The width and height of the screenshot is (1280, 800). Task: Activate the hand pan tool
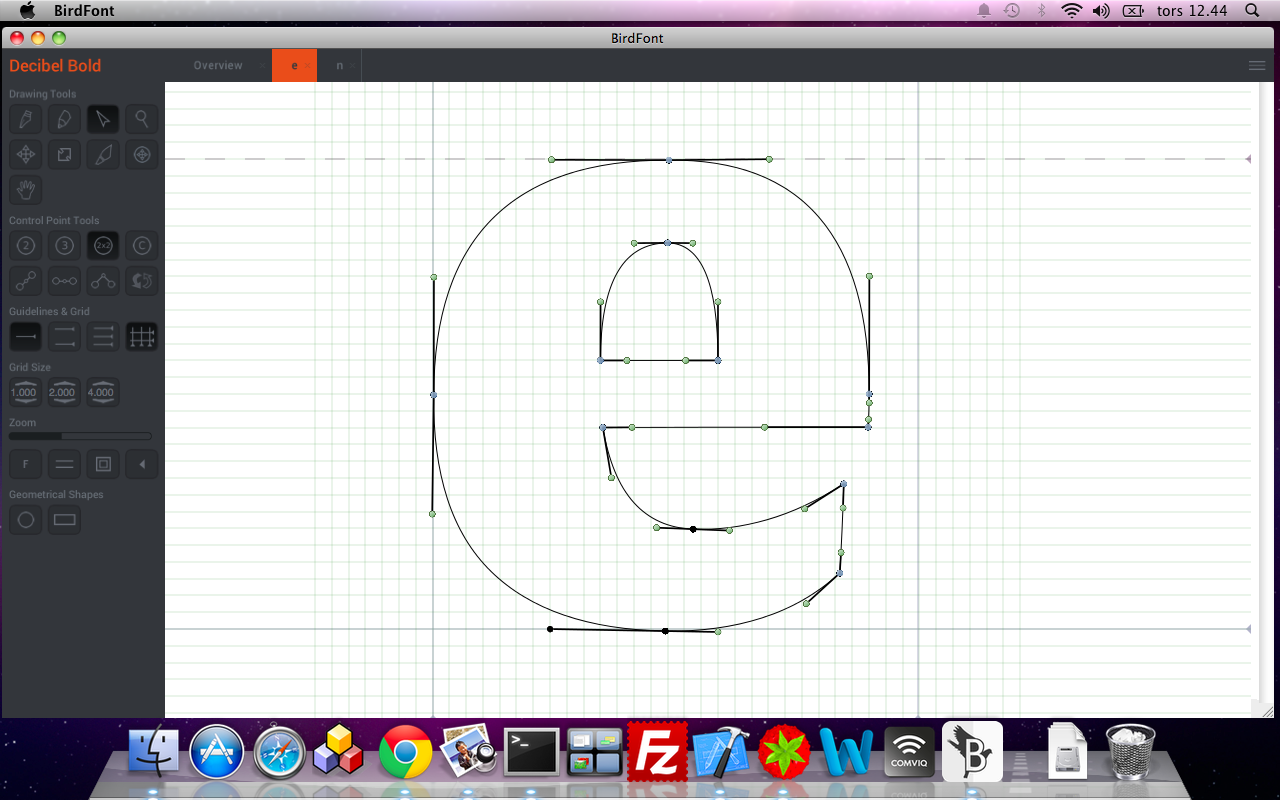tap(26, 190)
